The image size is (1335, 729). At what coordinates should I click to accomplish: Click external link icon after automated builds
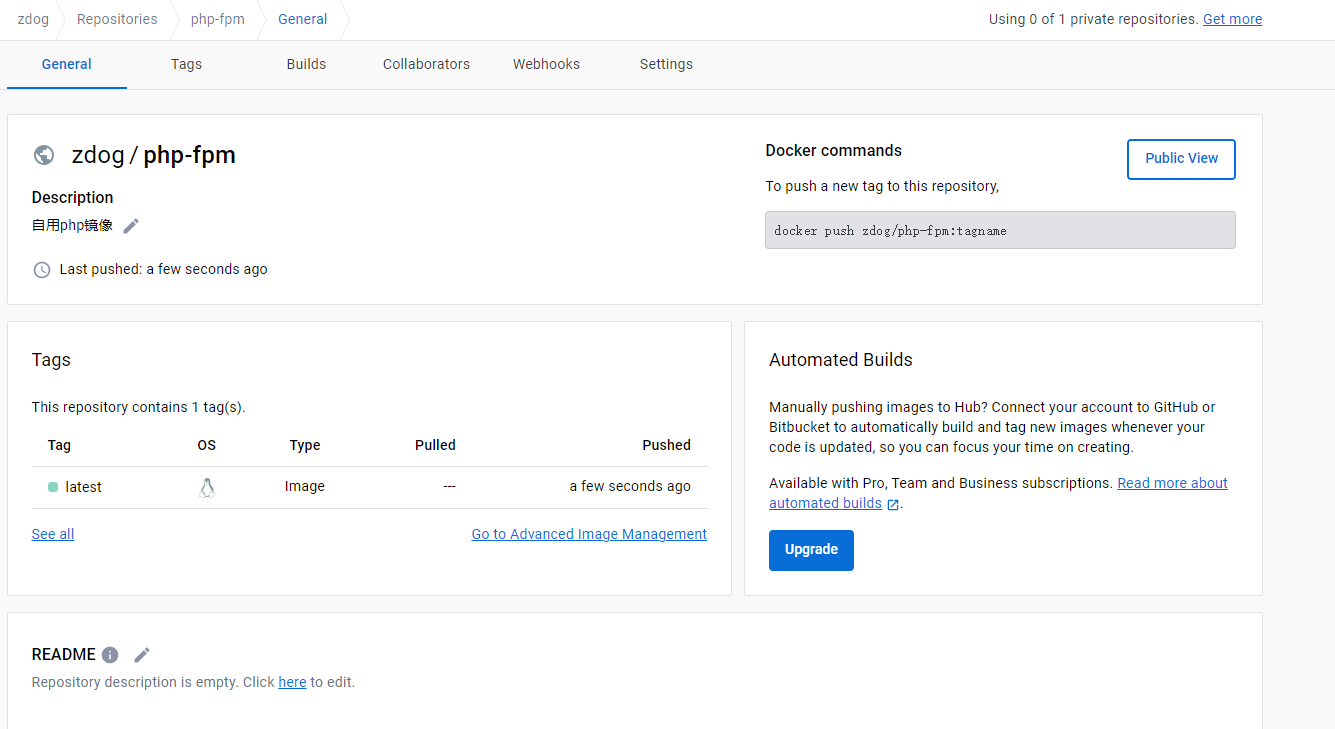click(x=892, y=504)
